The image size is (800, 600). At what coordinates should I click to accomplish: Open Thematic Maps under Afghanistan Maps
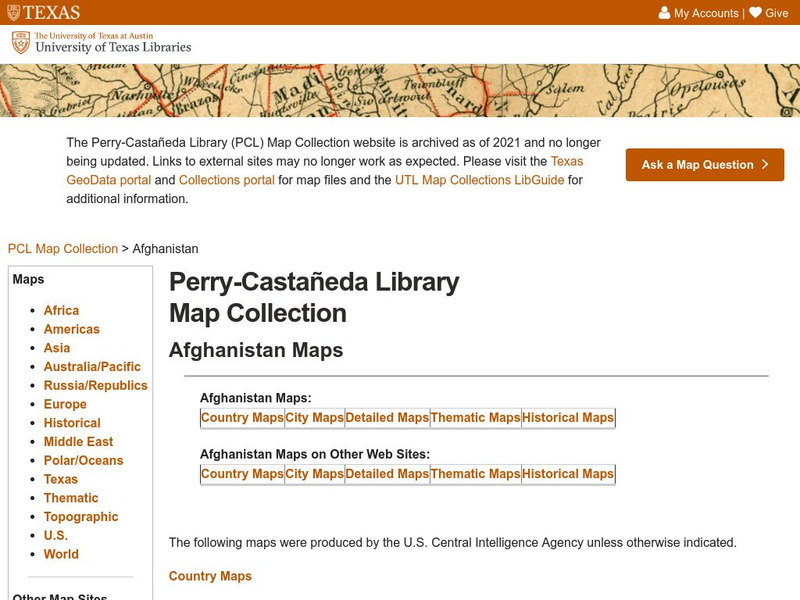[475, 418]
